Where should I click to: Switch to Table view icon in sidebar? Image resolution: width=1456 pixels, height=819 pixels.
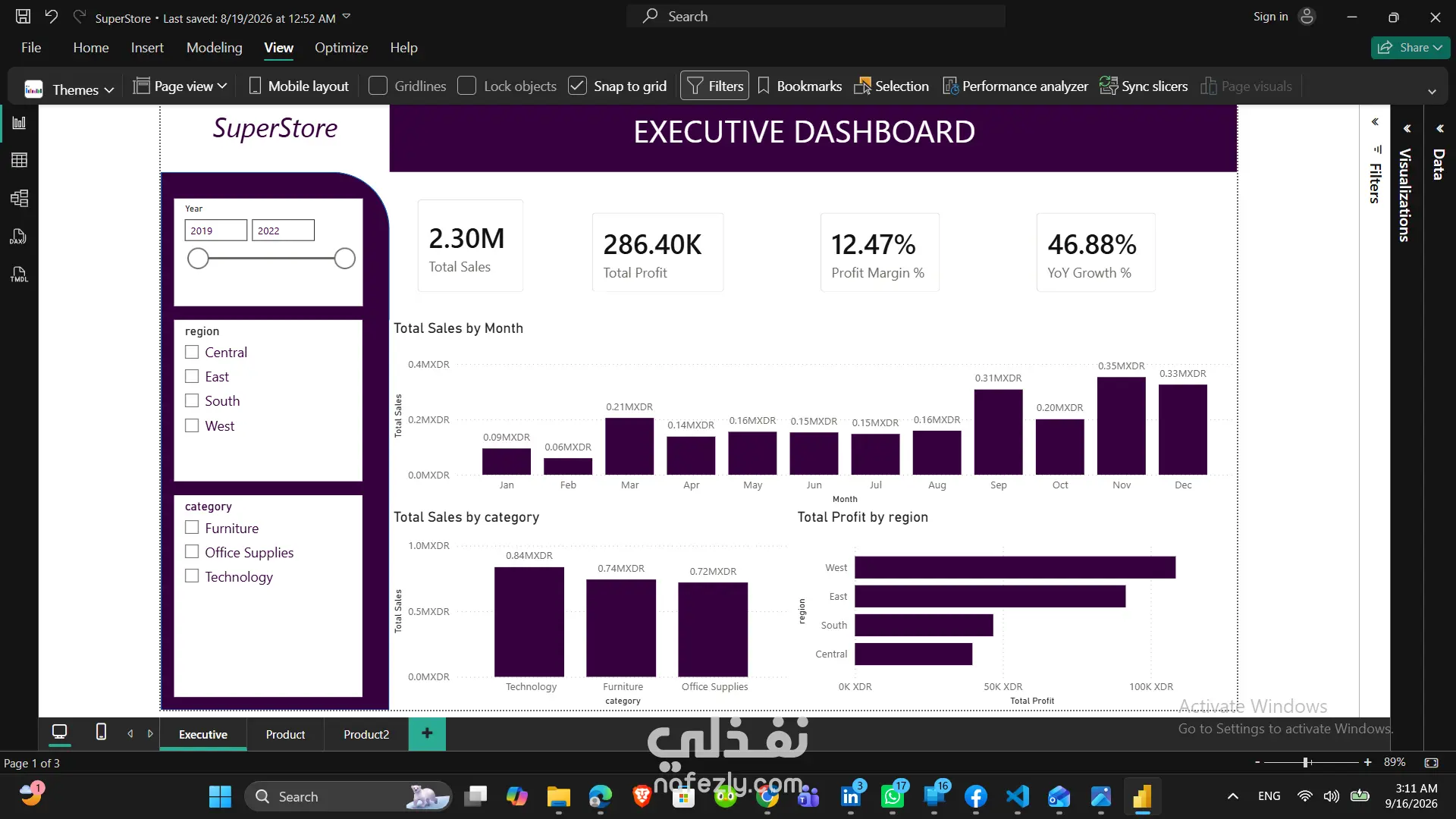click(x=19, y=160)
